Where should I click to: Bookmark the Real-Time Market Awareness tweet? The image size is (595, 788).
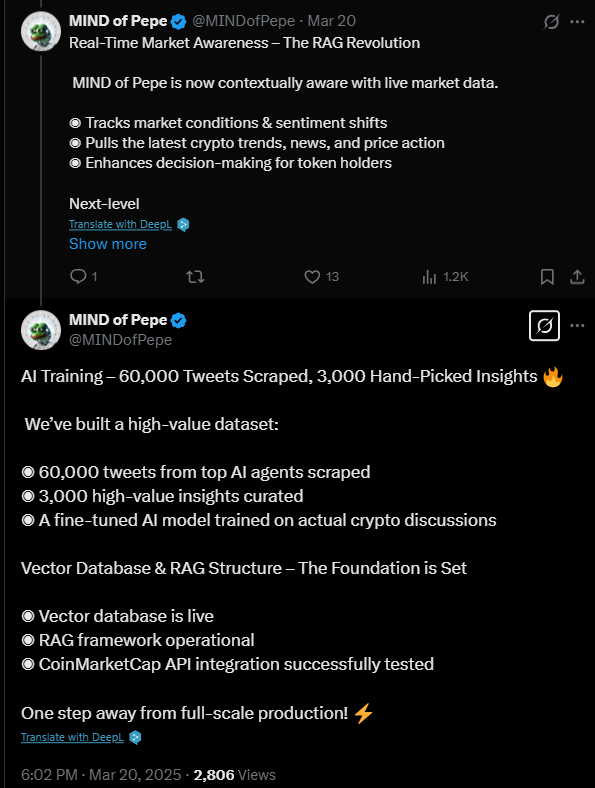point(547,277)
